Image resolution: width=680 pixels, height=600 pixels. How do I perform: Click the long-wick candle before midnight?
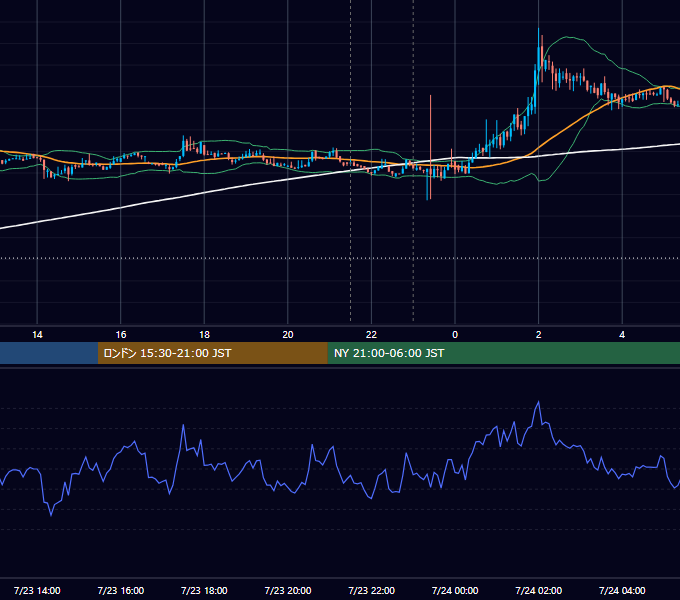430,147
